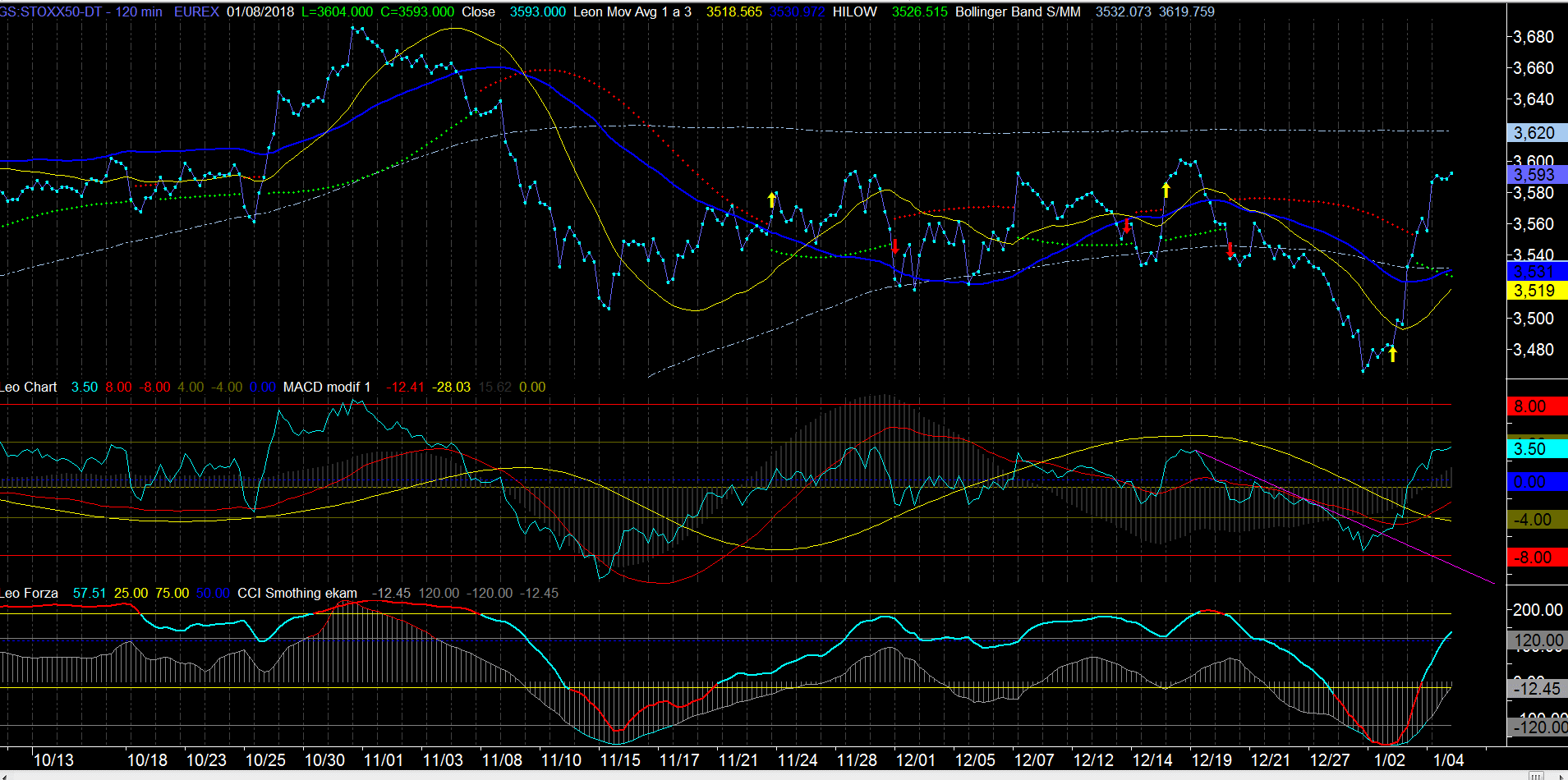
Task: Click the 1/04 date axis label
Action: pyautogui.click(x=1449, y=759)
